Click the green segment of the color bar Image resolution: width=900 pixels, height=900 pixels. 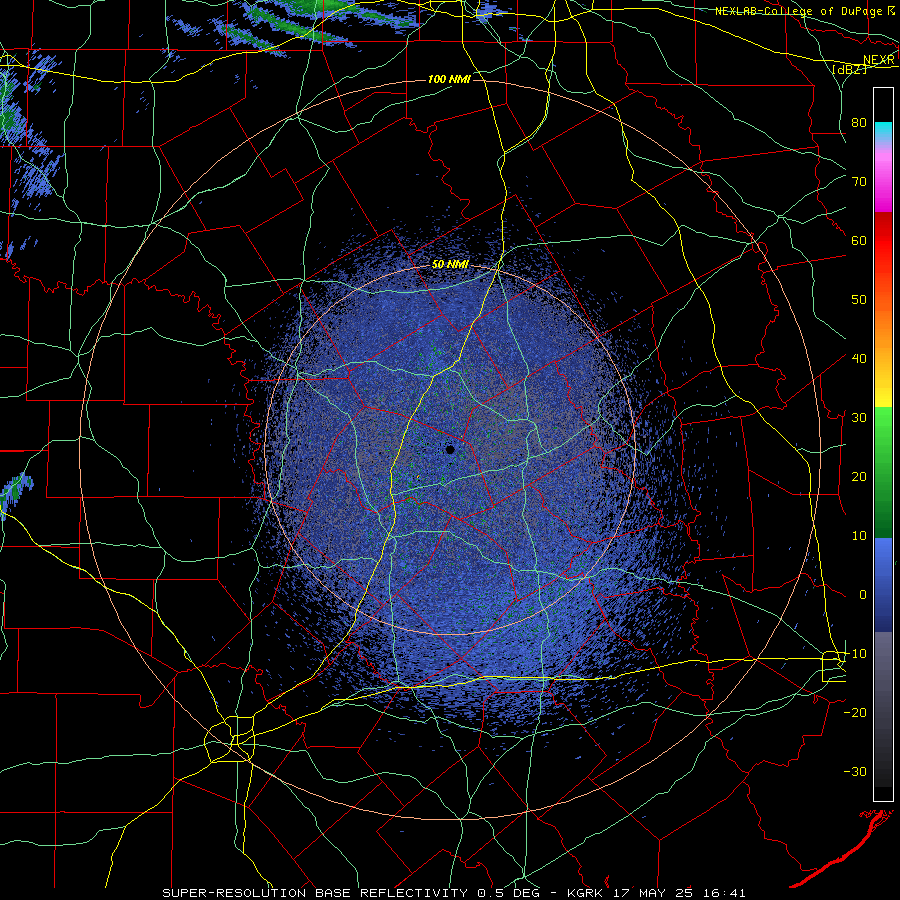coord(883,472)
